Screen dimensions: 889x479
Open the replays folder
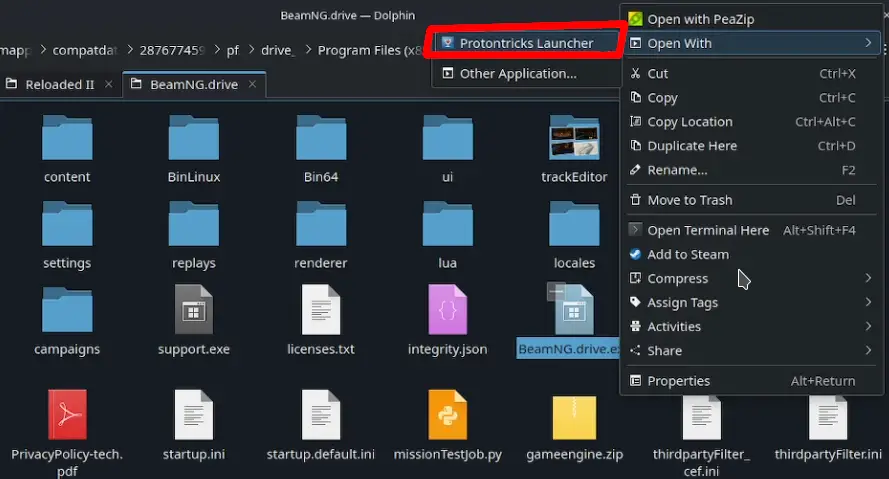(194, 224)
